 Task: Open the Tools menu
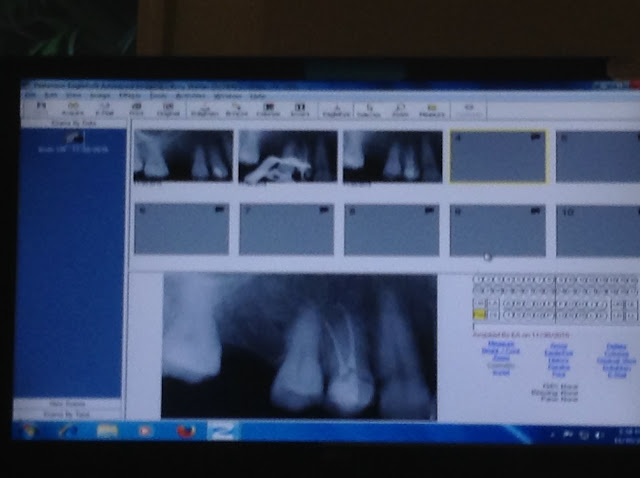pyautogui.click(x=158, y=96)
